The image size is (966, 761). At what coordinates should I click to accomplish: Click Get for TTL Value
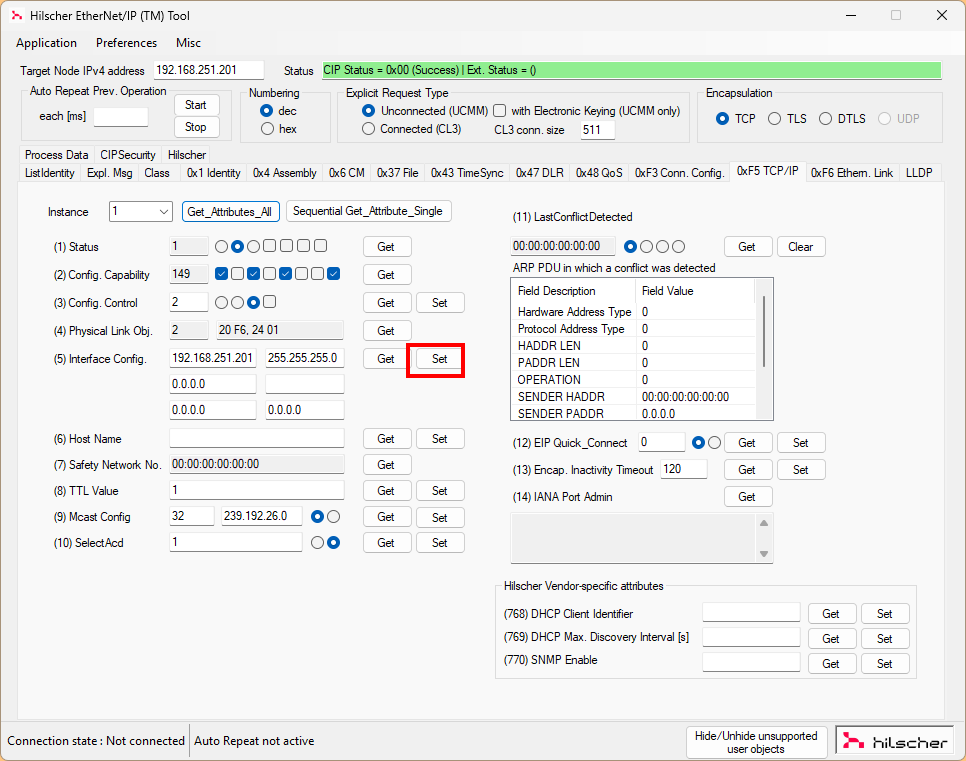click(x=386, y=490)
